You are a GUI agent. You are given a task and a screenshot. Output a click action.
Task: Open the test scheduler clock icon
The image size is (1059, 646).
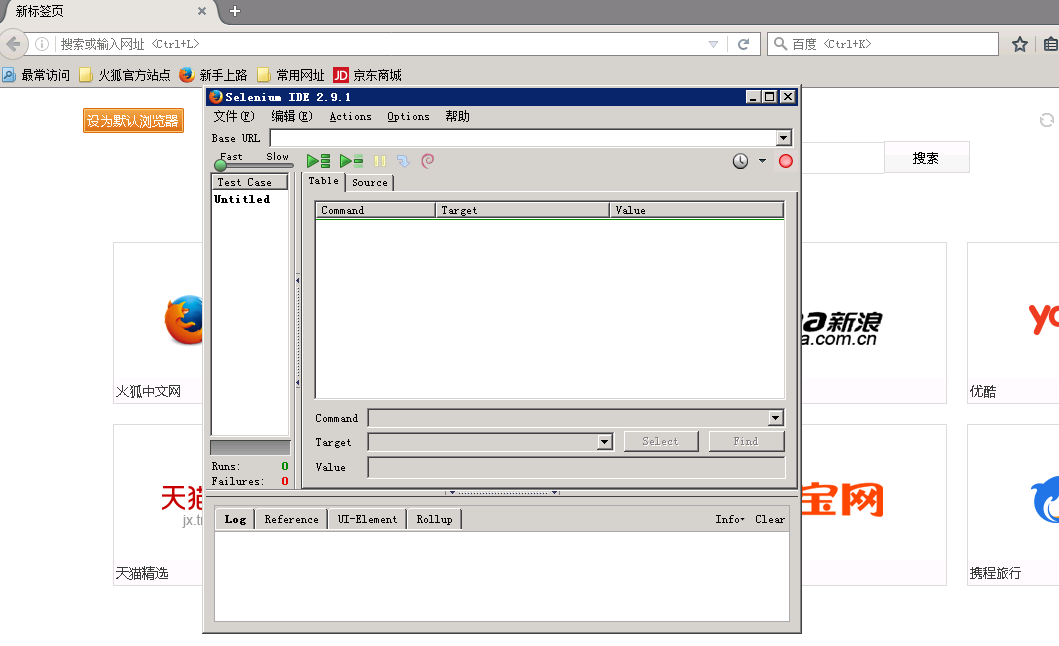[x=740, y=161]
